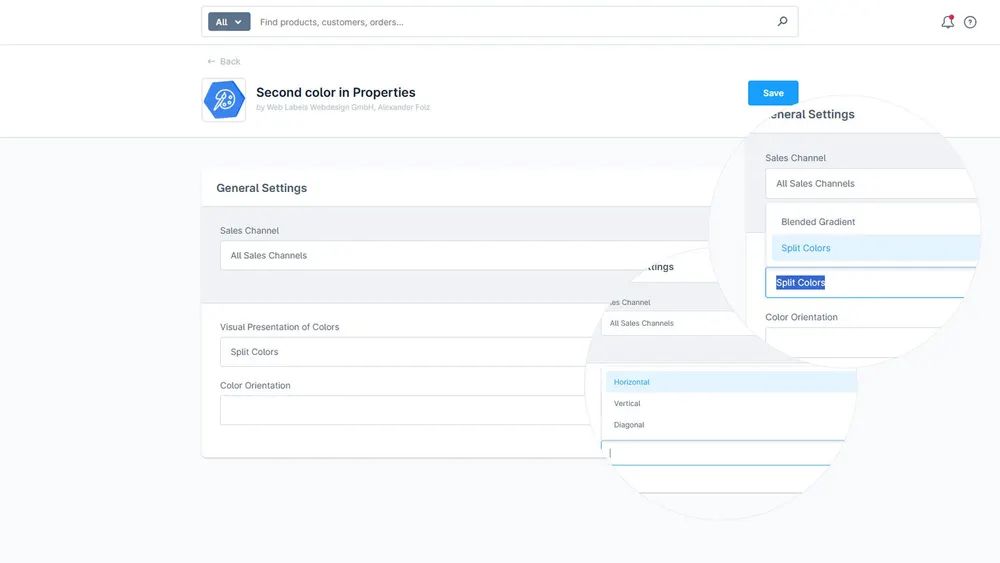Click the magnified All Sales Channels field
The width and height of the screenshot is (1000, 563).
pyautogui.click(x=871, y=184)
